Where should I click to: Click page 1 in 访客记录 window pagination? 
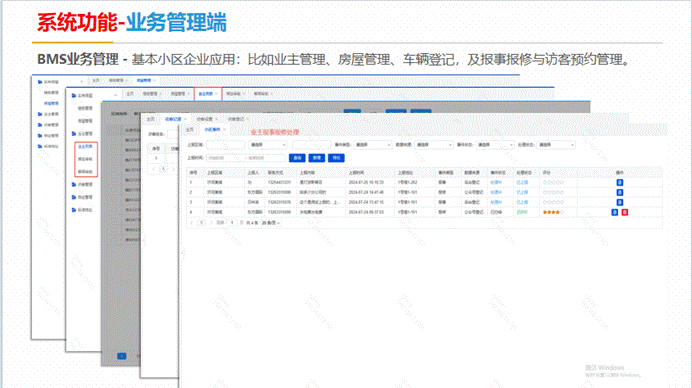point(163,169)
